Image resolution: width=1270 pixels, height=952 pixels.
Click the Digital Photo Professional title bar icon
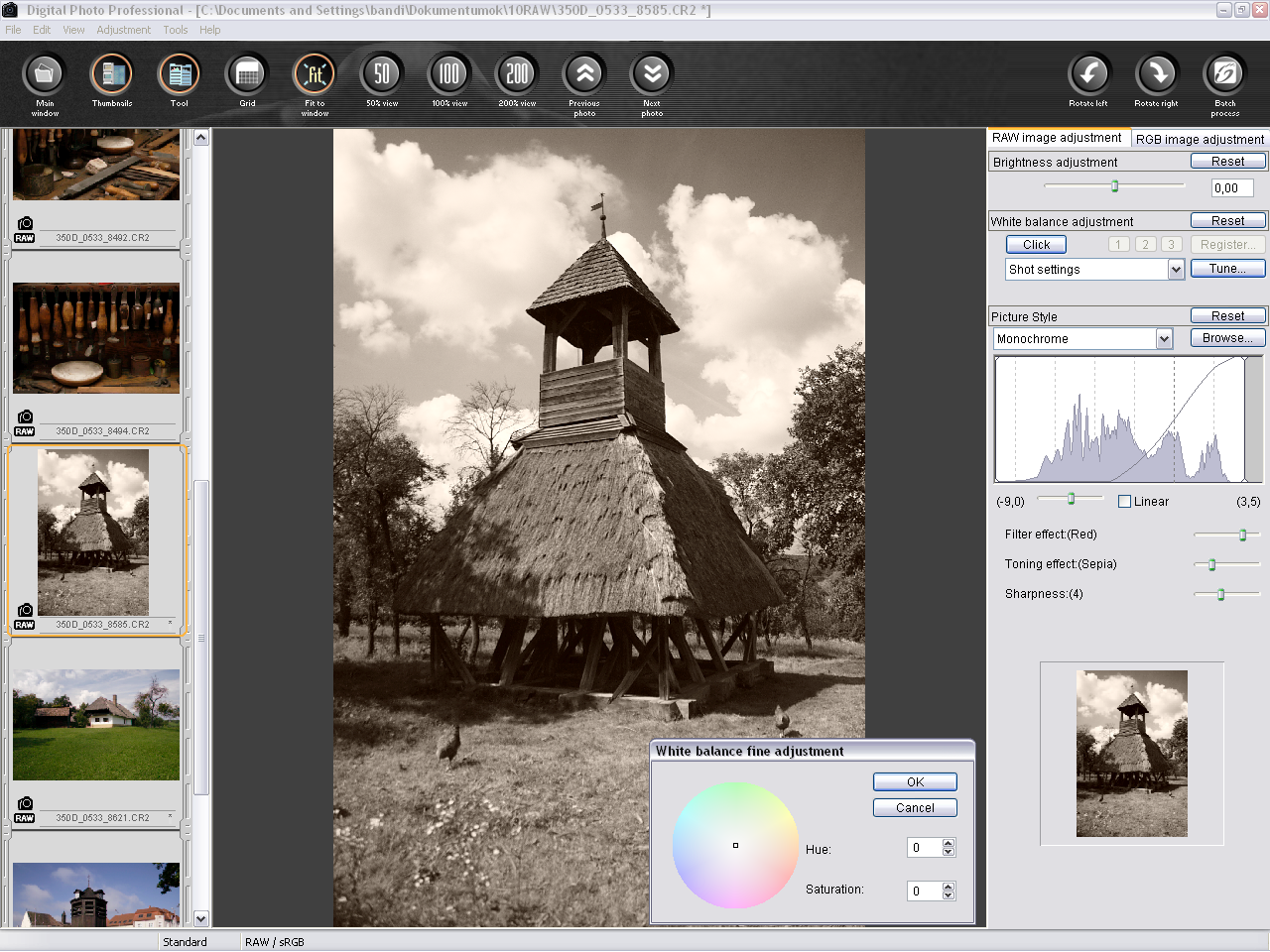coord(10,10)
